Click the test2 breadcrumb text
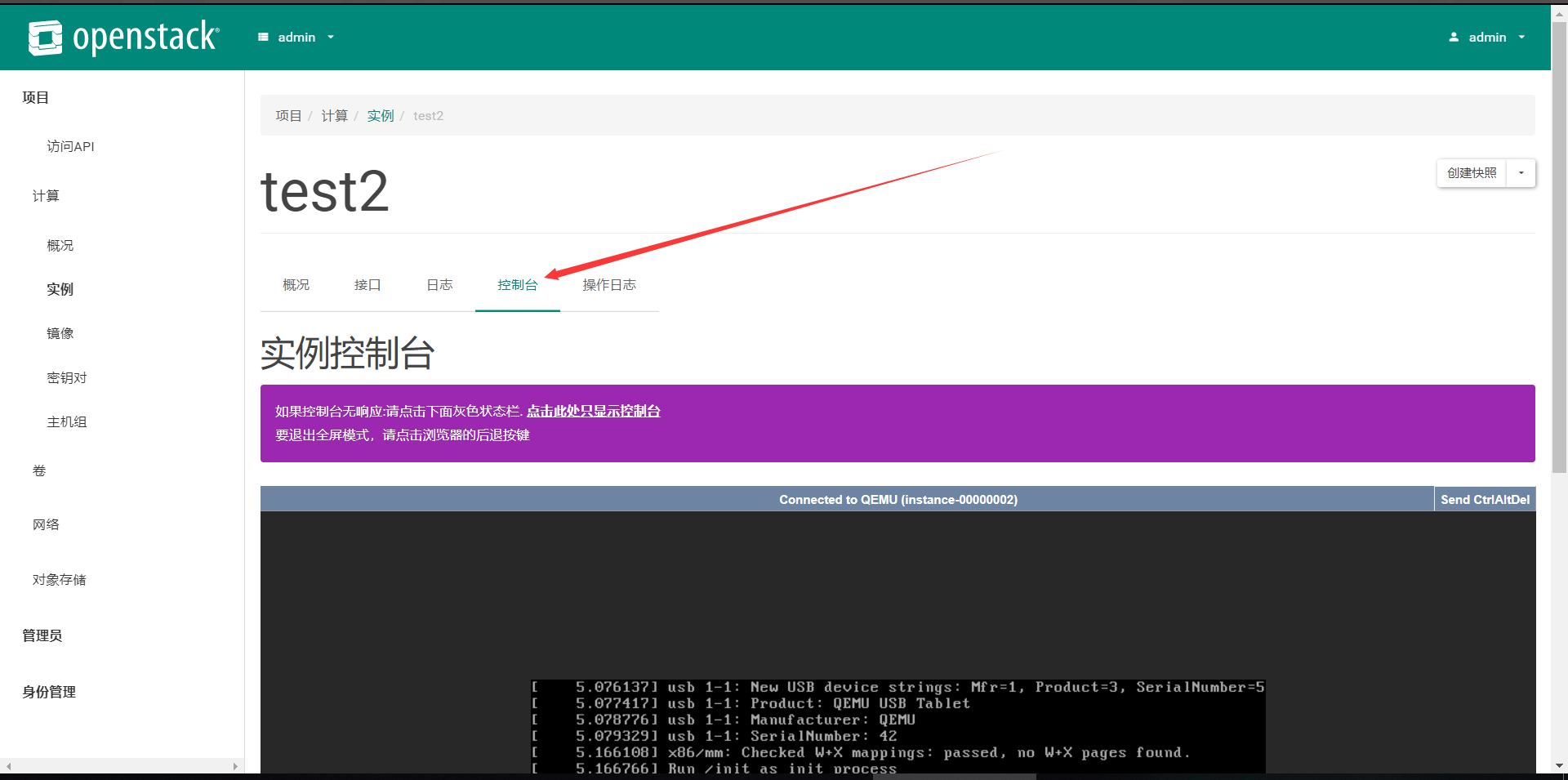 pyautogui.click(x=428, y=116)
